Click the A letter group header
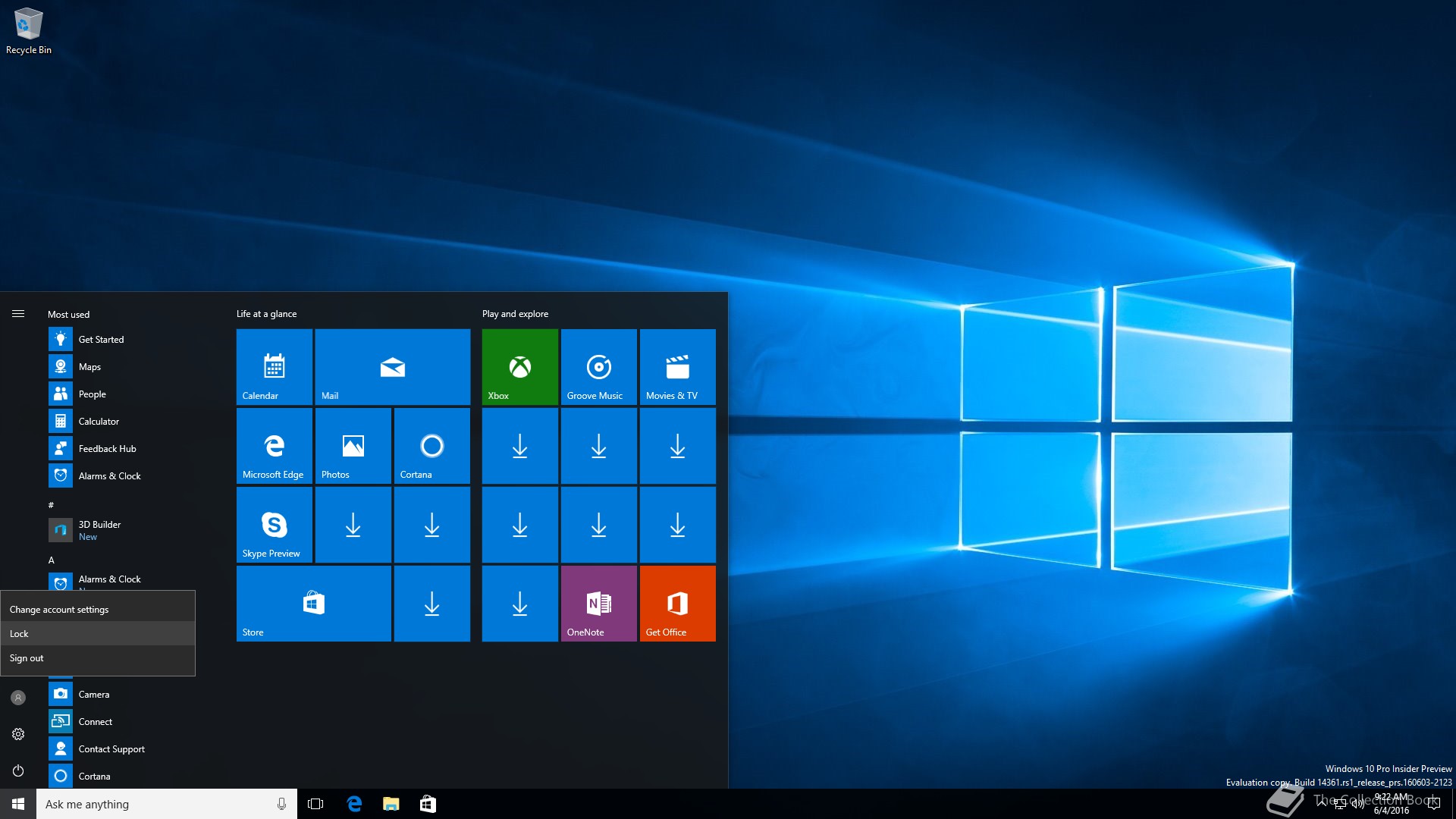The height and width of the screenshot is (819, 1456). click(52, 560)
